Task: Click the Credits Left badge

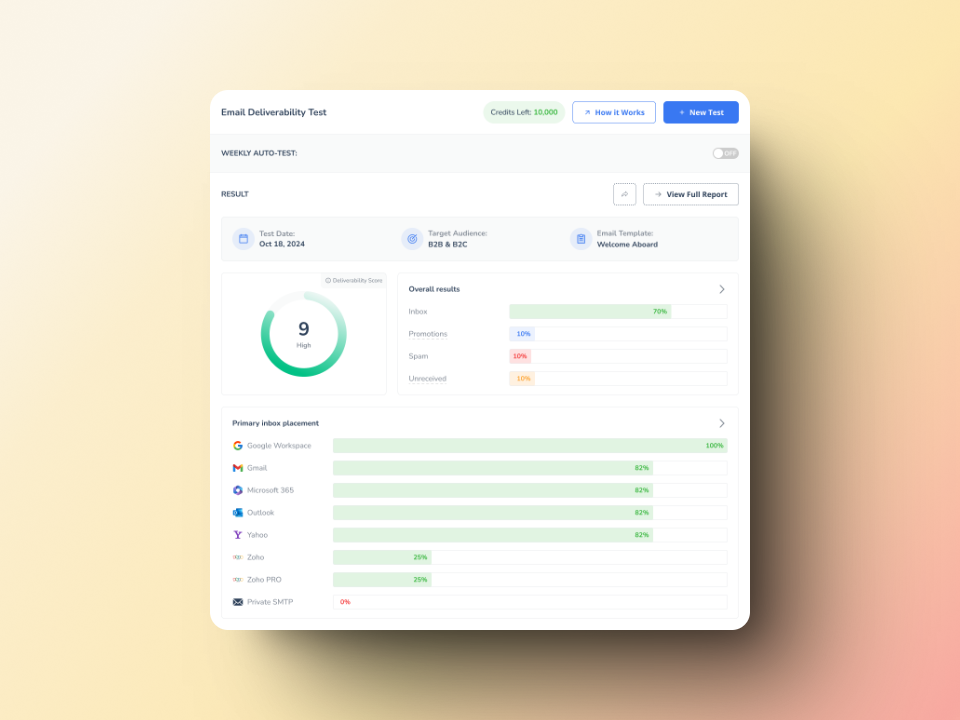Action: point(524,112)
